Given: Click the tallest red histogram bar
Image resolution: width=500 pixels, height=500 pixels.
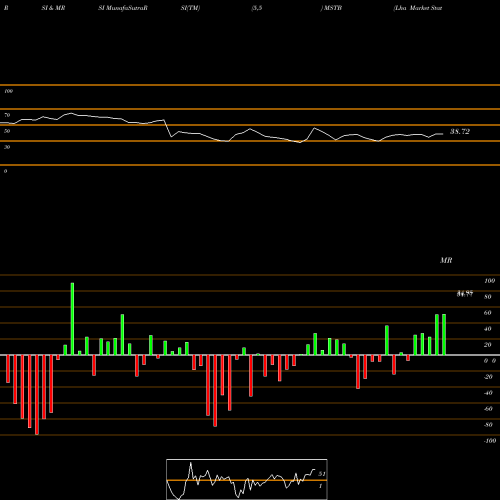Looking at the screenshot, I should pyautogui.click(x=37, y=395).
